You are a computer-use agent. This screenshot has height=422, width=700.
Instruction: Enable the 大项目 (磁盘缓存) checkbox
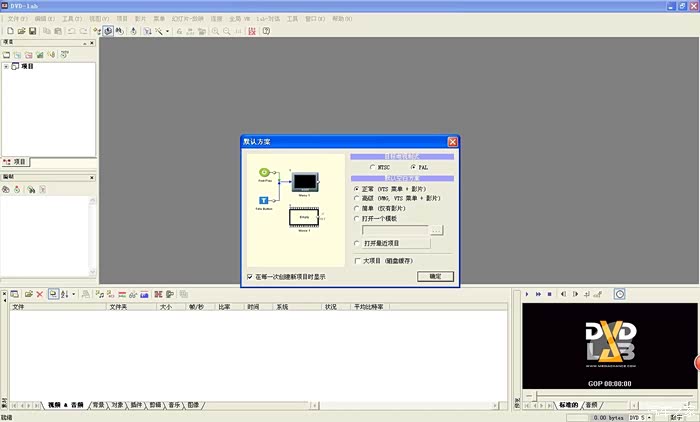[x=358, y=261]
